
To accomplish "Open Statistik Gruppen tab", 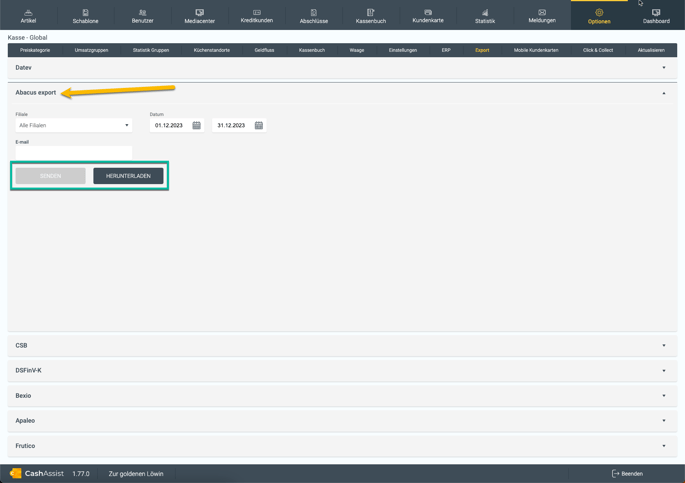I will (x=151, y=50).
